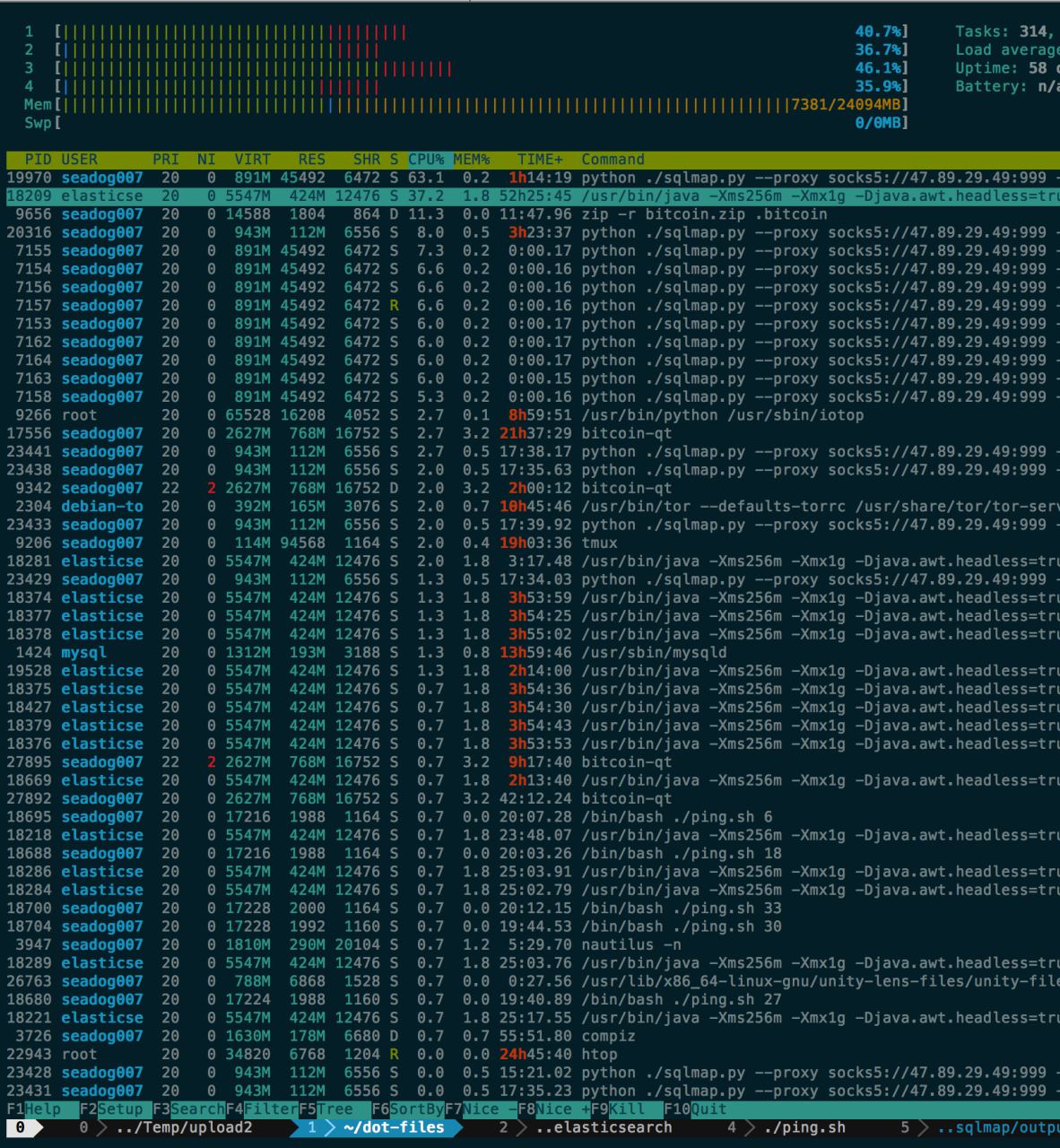The height and width of the screenshot is (1148, 1060).
Task: Select process PID 18700 ping.sh 33
Action: coord(533,908)
